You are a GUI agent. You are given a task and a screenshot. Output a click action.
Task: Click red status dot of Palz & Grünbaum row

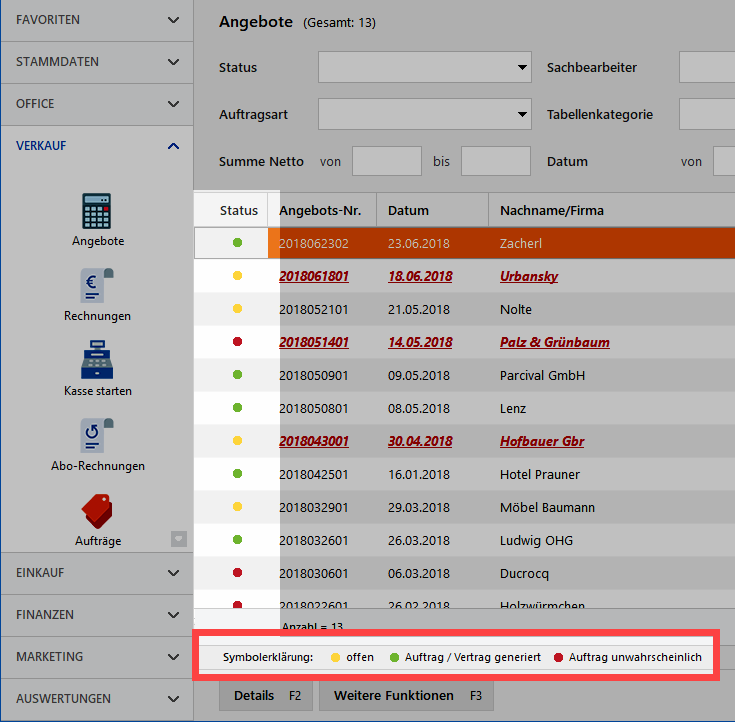[238, 342]
